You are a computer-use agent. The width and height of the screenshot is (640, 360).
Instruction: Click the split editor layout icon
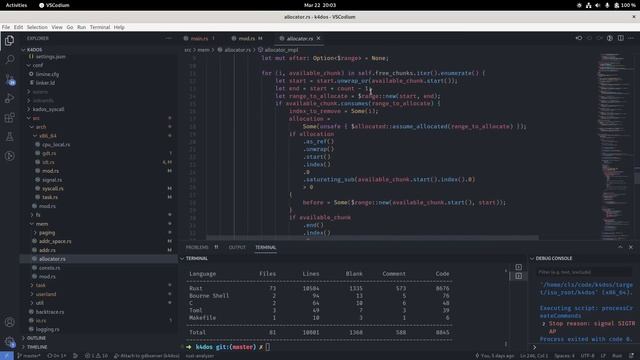click(620, 38)
